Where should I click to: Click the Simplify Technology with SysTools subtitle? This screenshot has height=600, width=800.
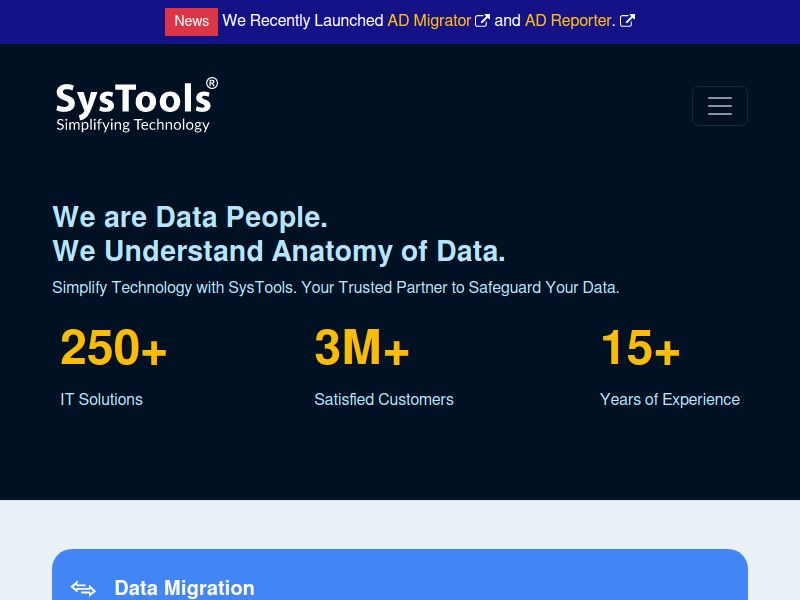tap(336, 288)
